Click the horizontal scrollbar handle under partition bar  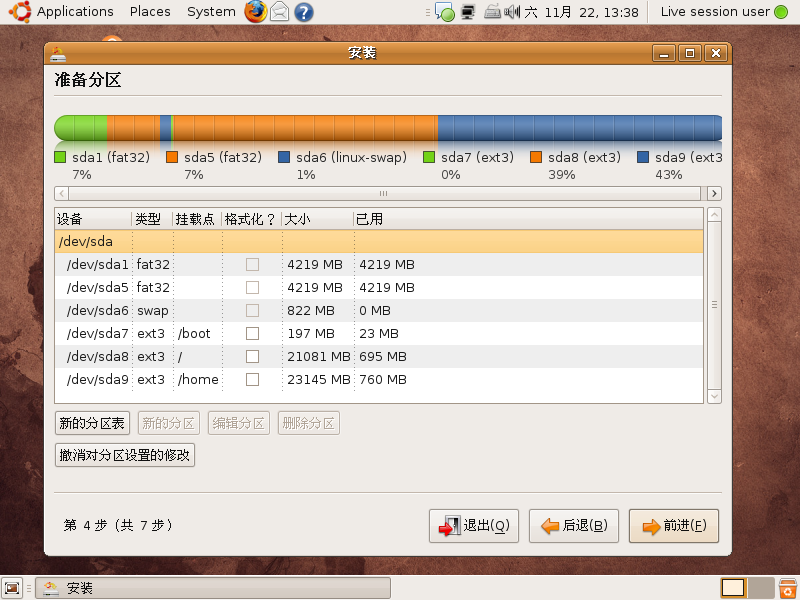point(385,193)
